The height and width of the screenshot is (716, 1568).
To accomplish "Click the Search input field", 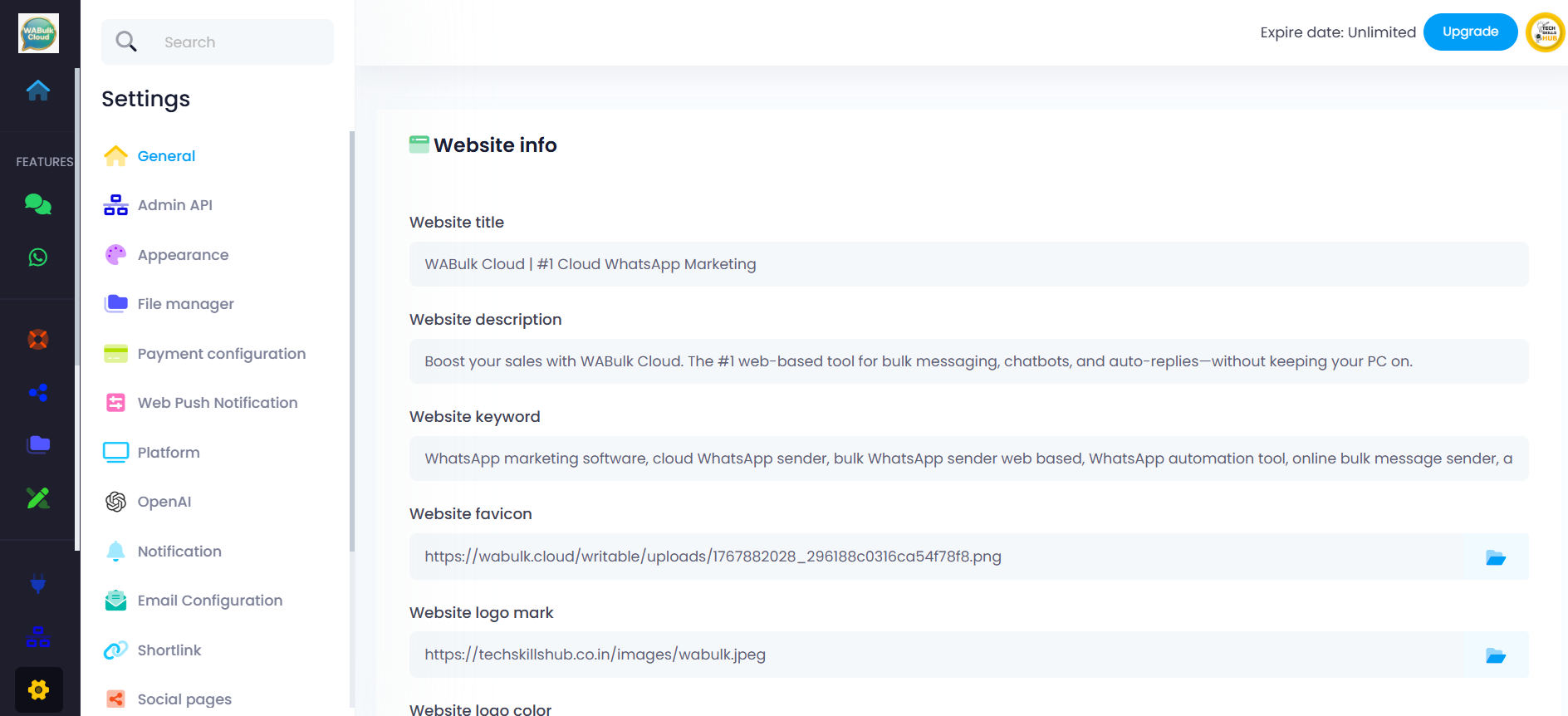I will (x=241, y=42).
